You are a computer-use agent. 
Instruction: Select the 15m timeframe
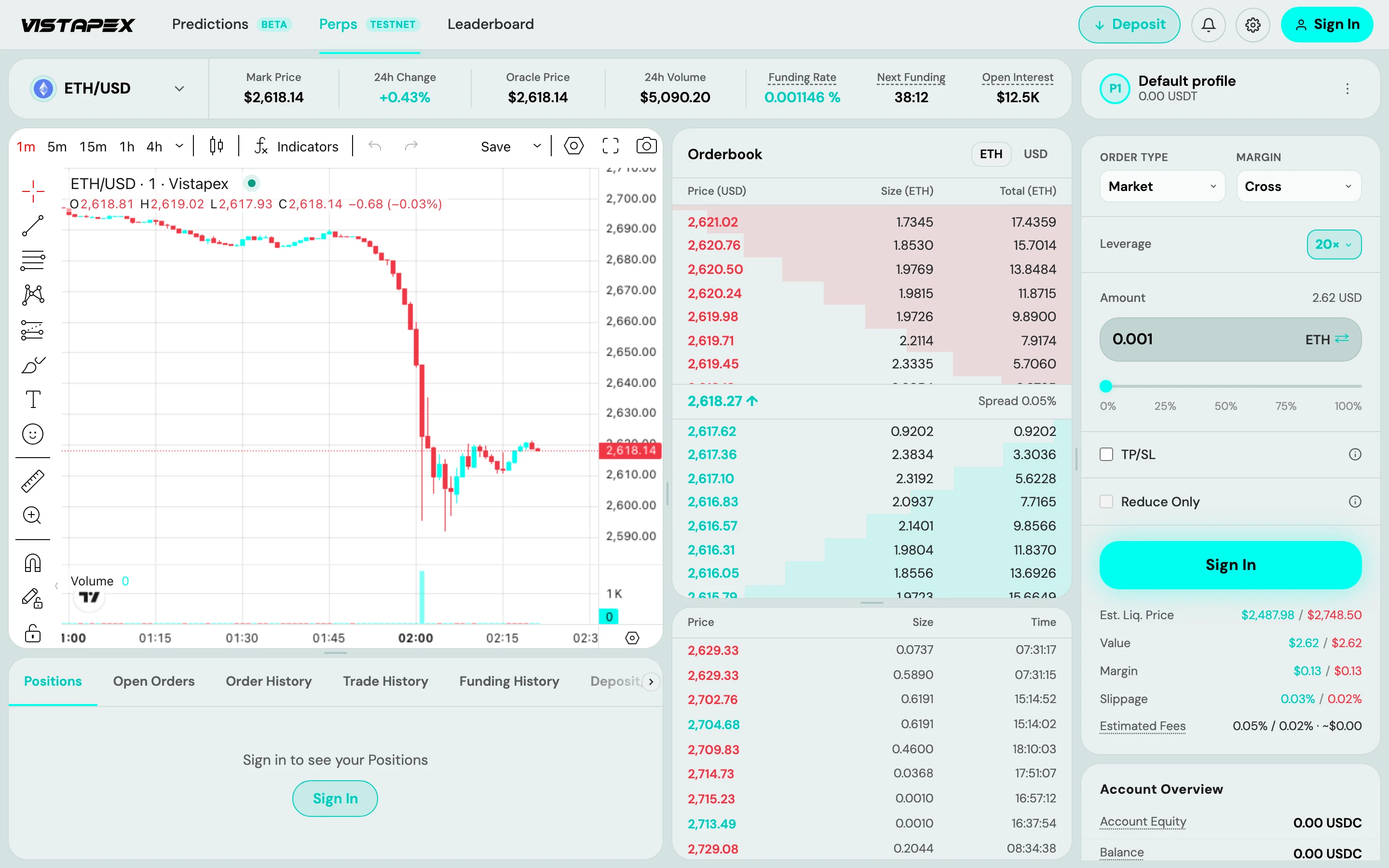93,147
